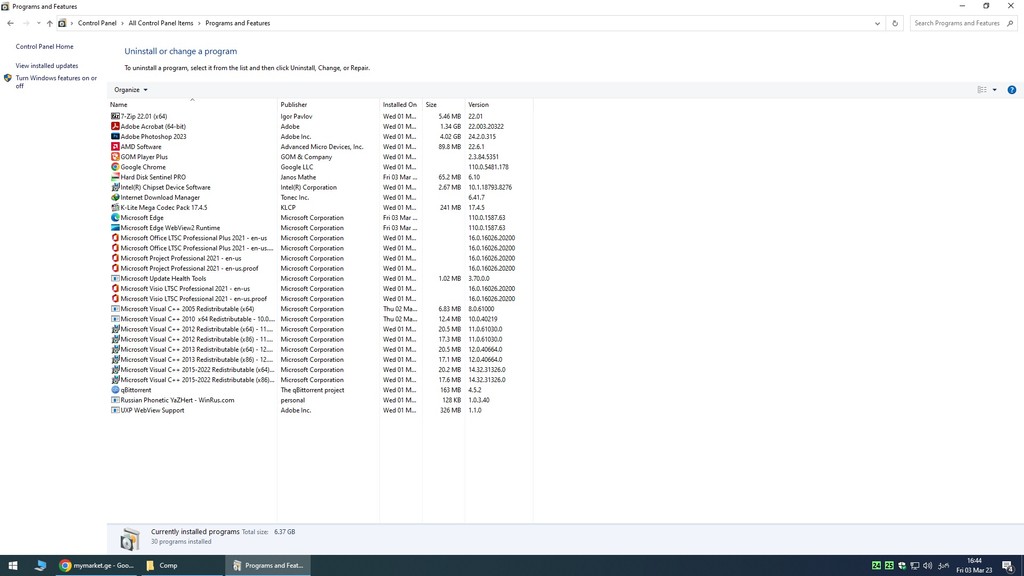Click version 110.0.5481.178 cell
This screenshot has height=576, width=1024.
click(x=488, y=167)
